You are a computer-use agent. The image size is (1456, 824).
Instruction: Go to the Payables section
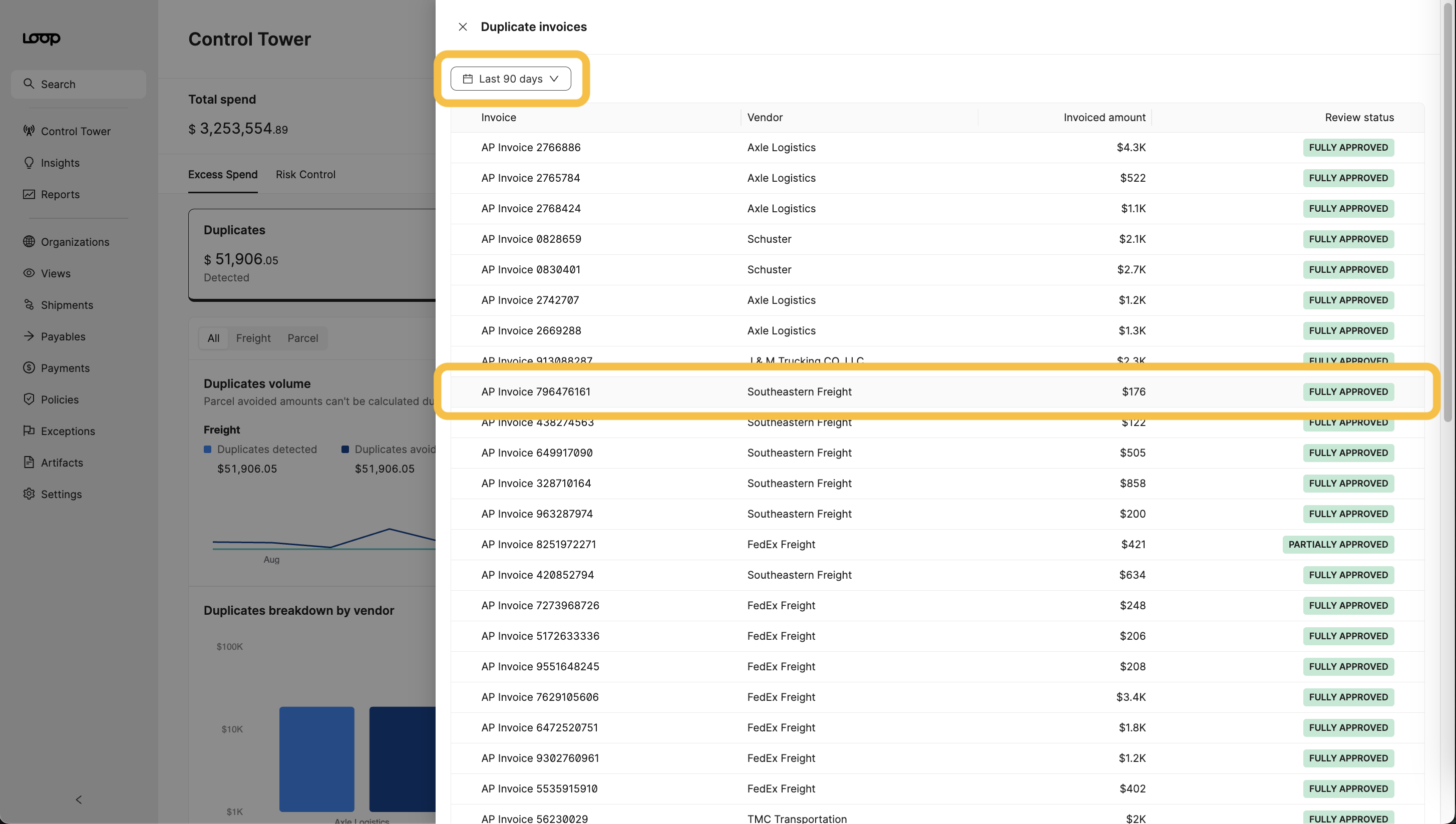click(x=63, y=337)
